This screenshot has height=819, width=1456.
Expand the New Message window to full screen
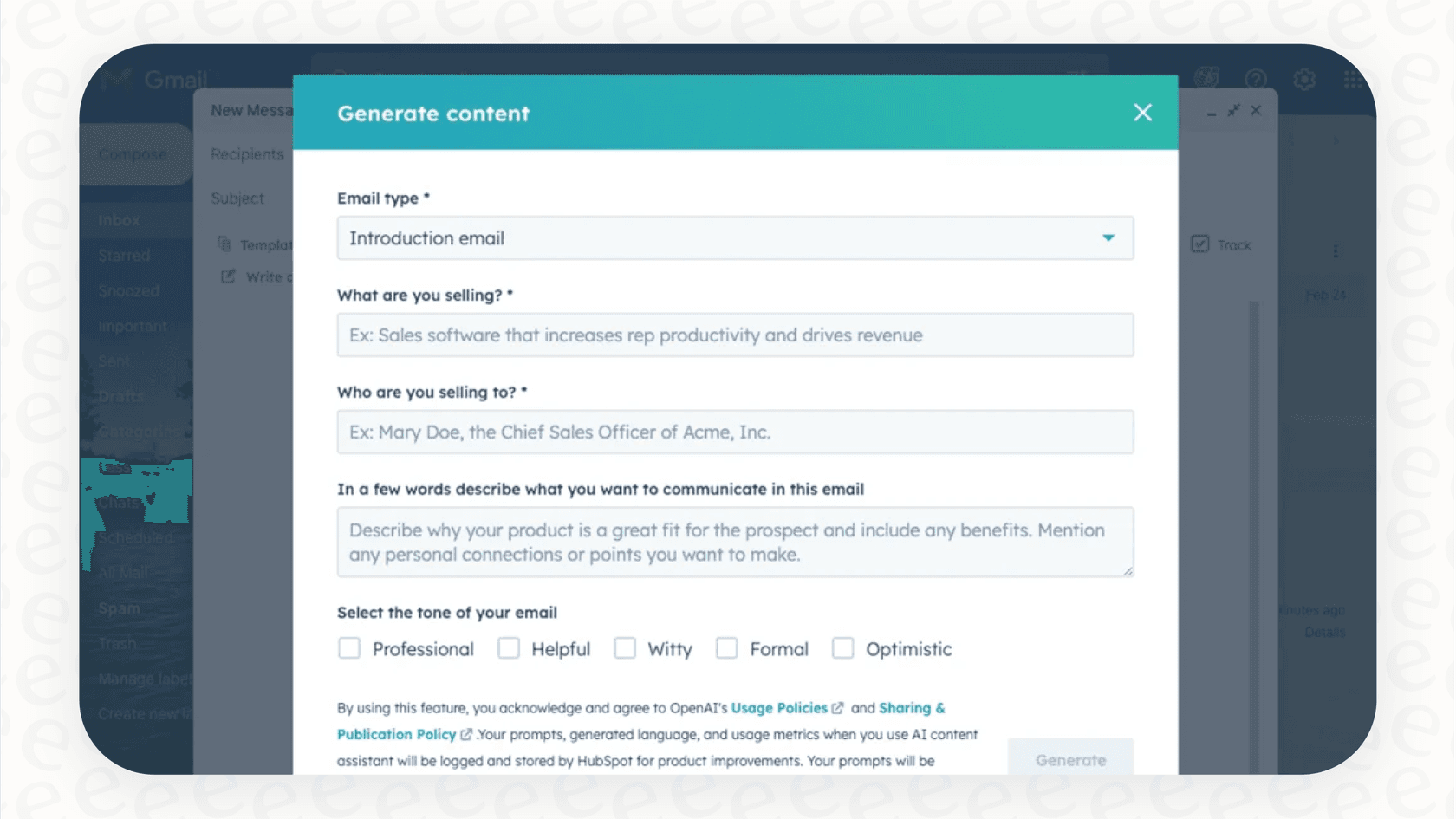click(x=1233, y=111)
